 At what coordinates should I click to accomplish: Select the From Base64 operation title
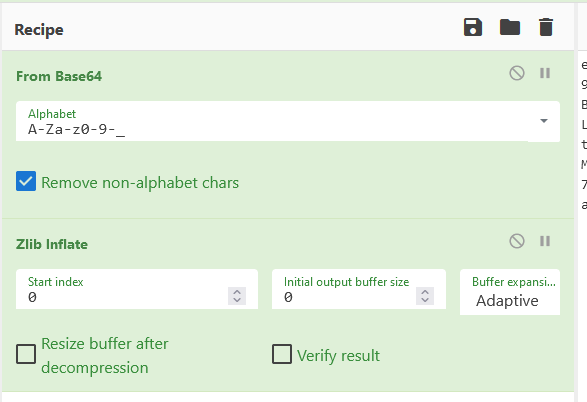pyautogui.click(x=59, y=76)
